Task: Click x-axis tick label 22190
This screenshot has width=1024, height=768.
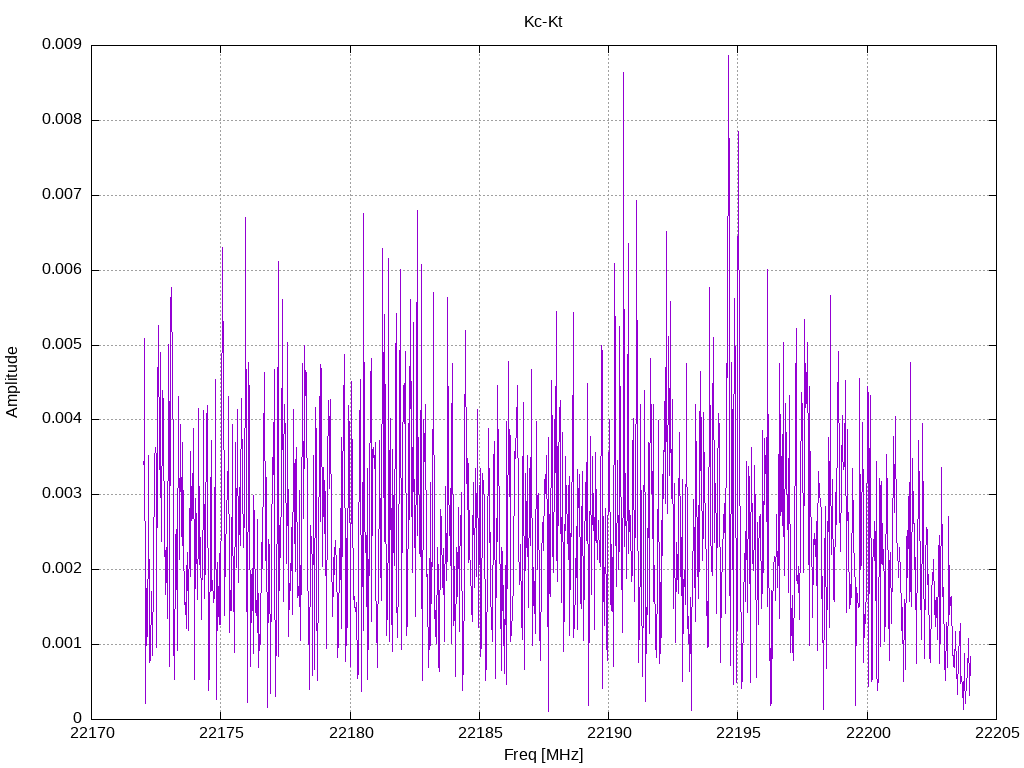Action: click(609, 733)
